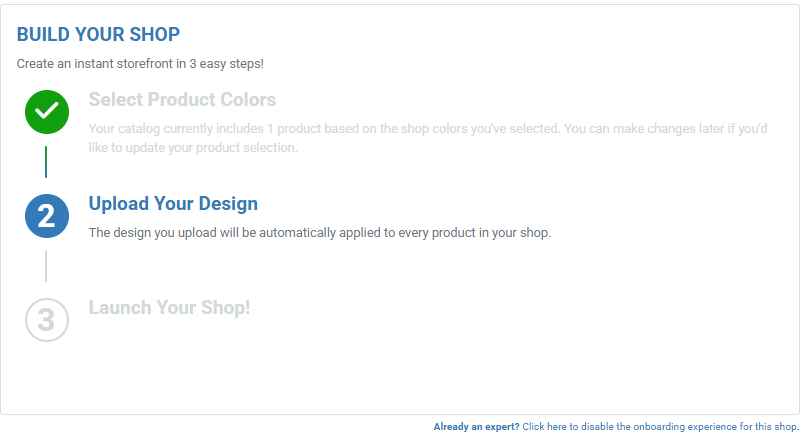808x440 pixels.
Task: Click 'onboarding experience for this shop' link text
Action: coord(715,427)
